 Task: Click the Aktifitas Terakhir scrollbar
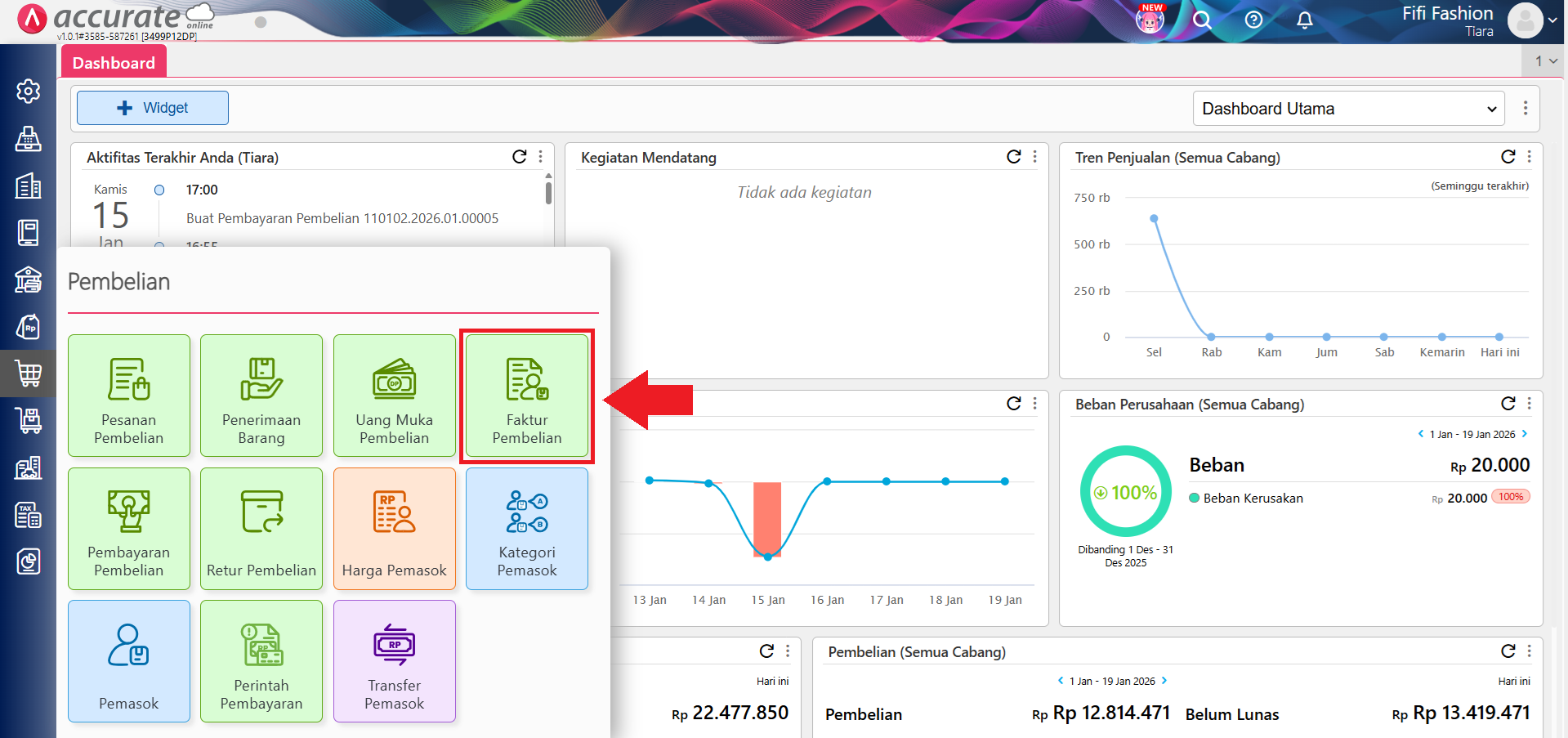click(x=548, y=193)
